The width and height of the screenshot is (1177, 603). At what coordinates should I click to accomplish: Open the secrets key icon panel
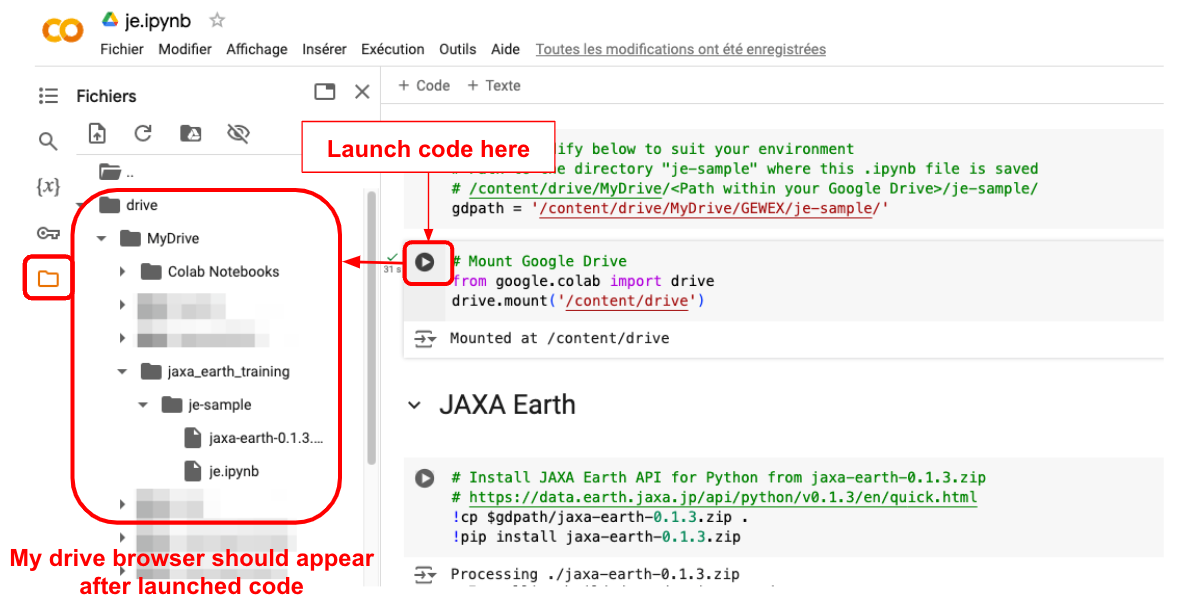(48, 233)
